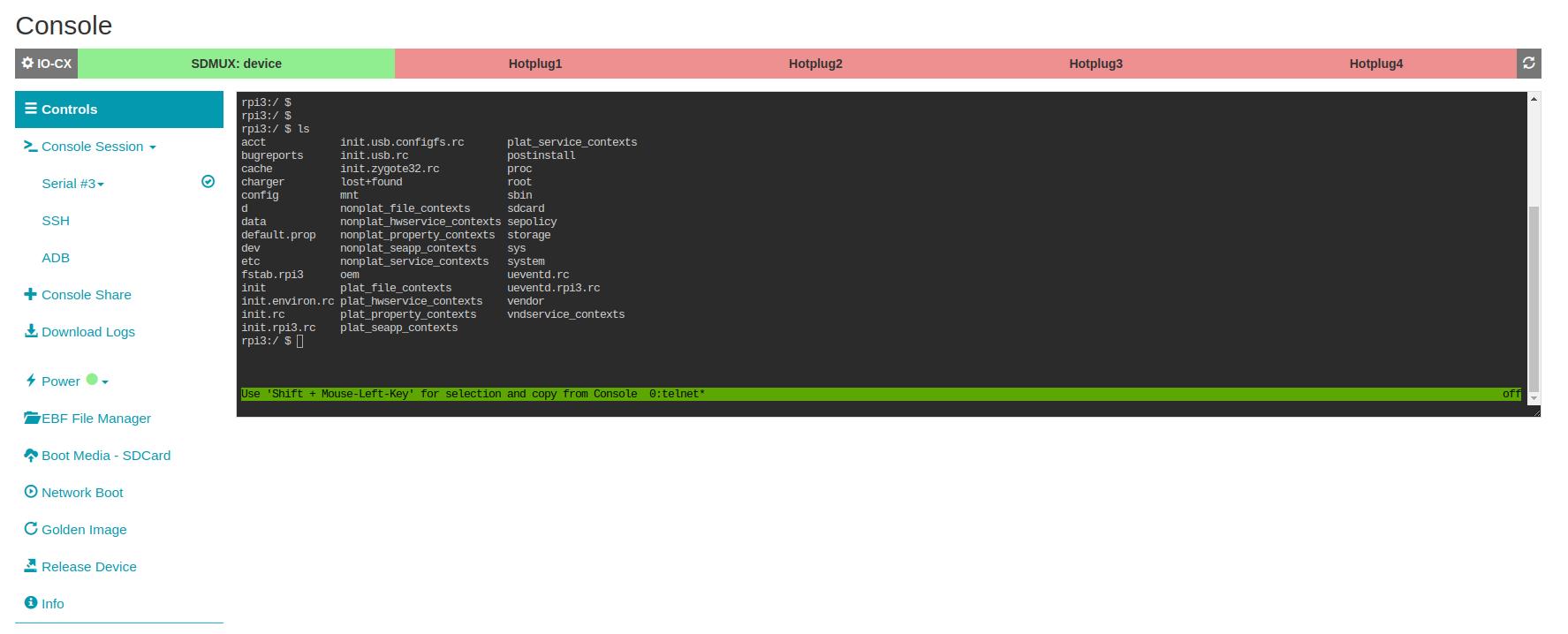
Task: Click the green telnet status bar
Action: pos(882,394)
